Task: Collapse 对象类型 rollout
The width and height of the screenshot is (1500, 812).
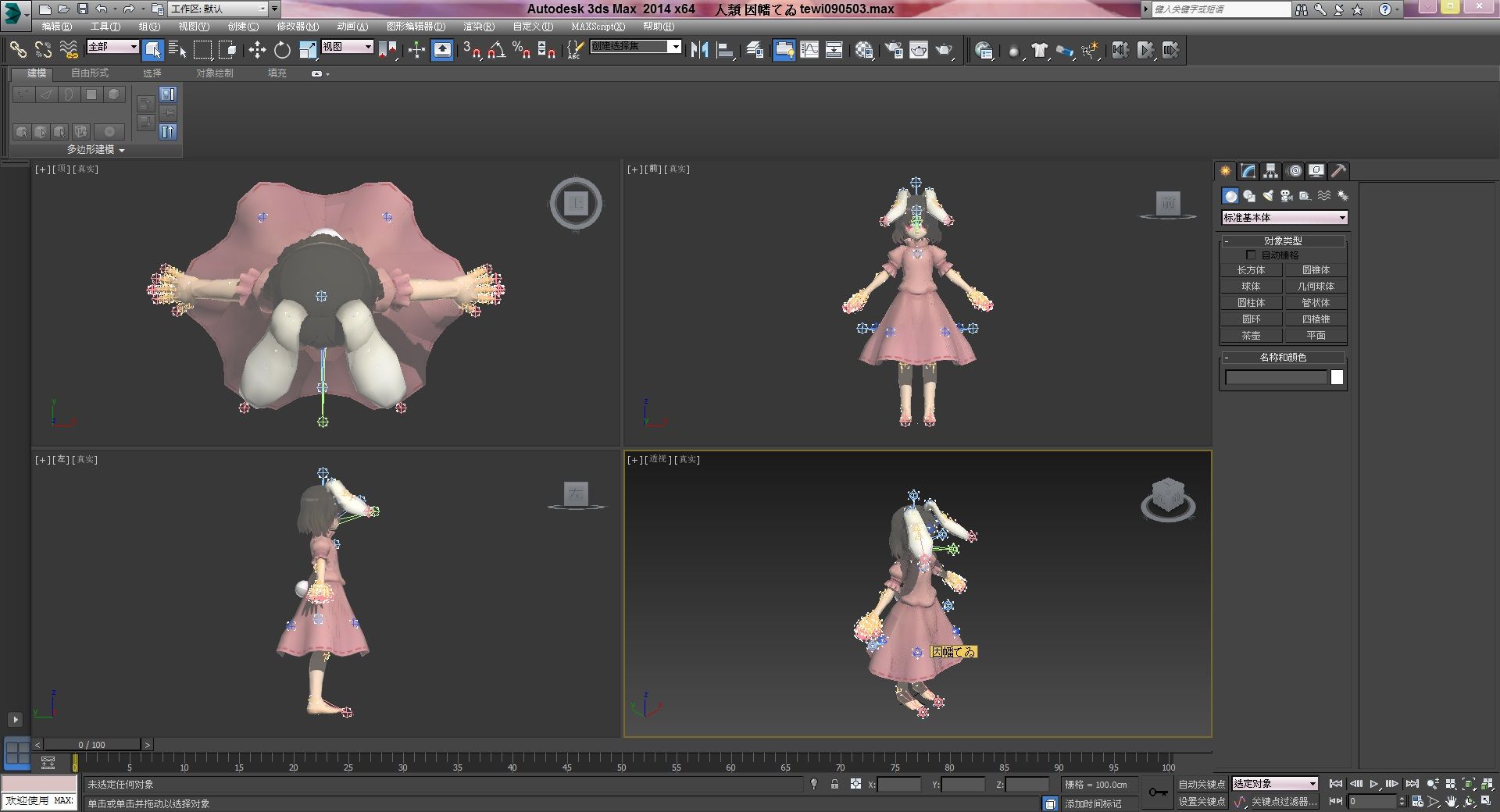Action: pos(1283,240)
